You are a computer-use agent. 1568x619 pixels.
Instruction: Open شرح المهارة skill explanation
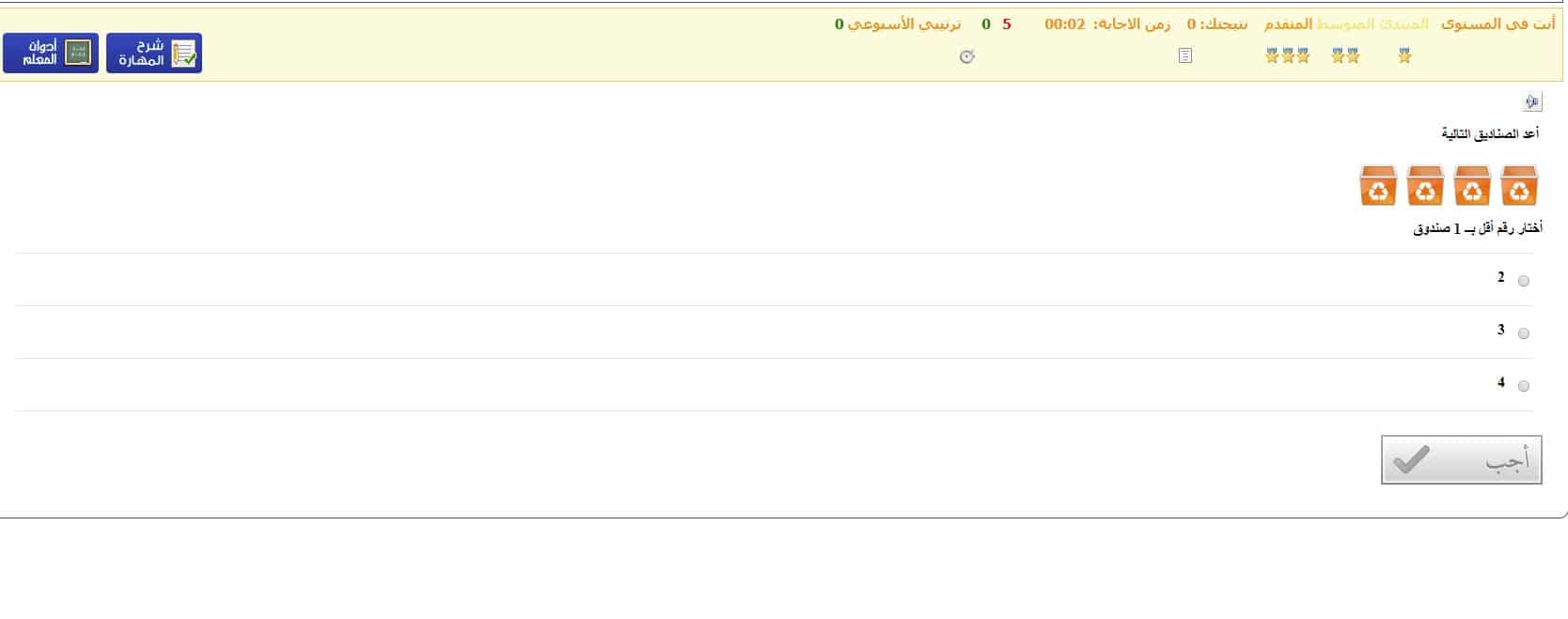[x=154, y=54]
